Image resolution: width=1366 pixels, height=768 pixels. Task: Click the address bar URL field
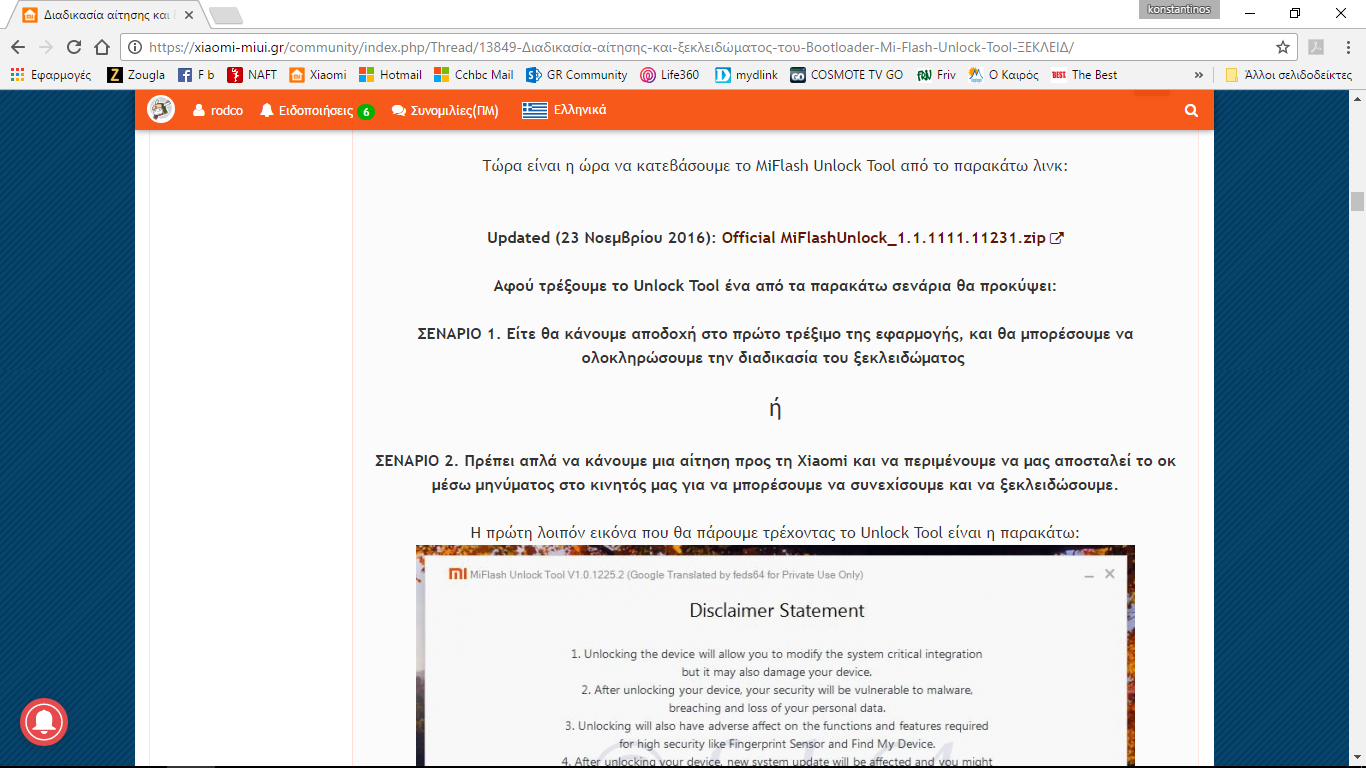click(x=700, y=47)
